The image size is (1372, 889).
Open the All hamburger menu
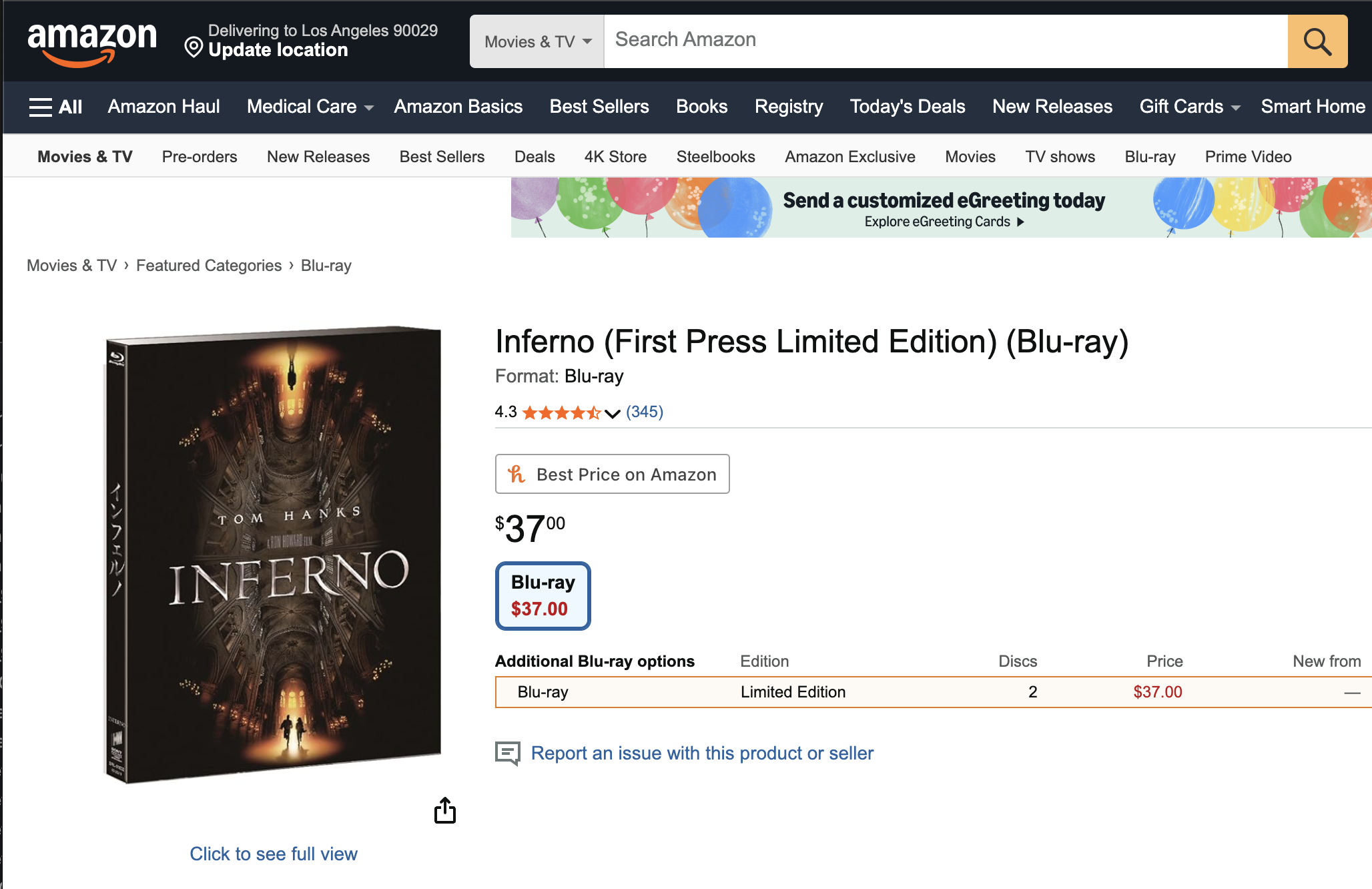[x=55, y=107]
